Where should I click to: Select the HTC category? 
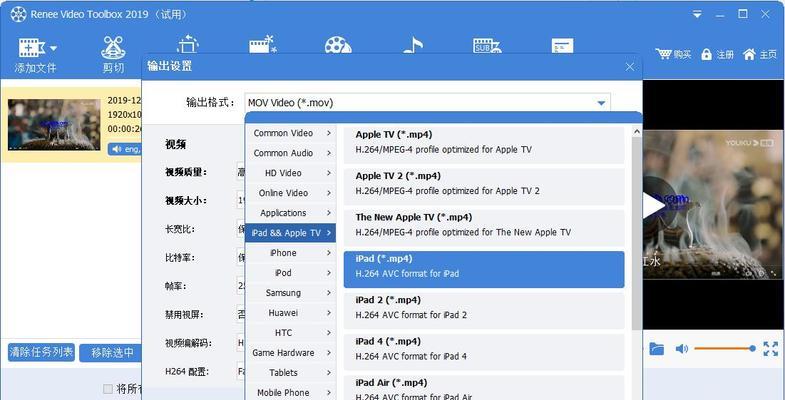(290, 333)
